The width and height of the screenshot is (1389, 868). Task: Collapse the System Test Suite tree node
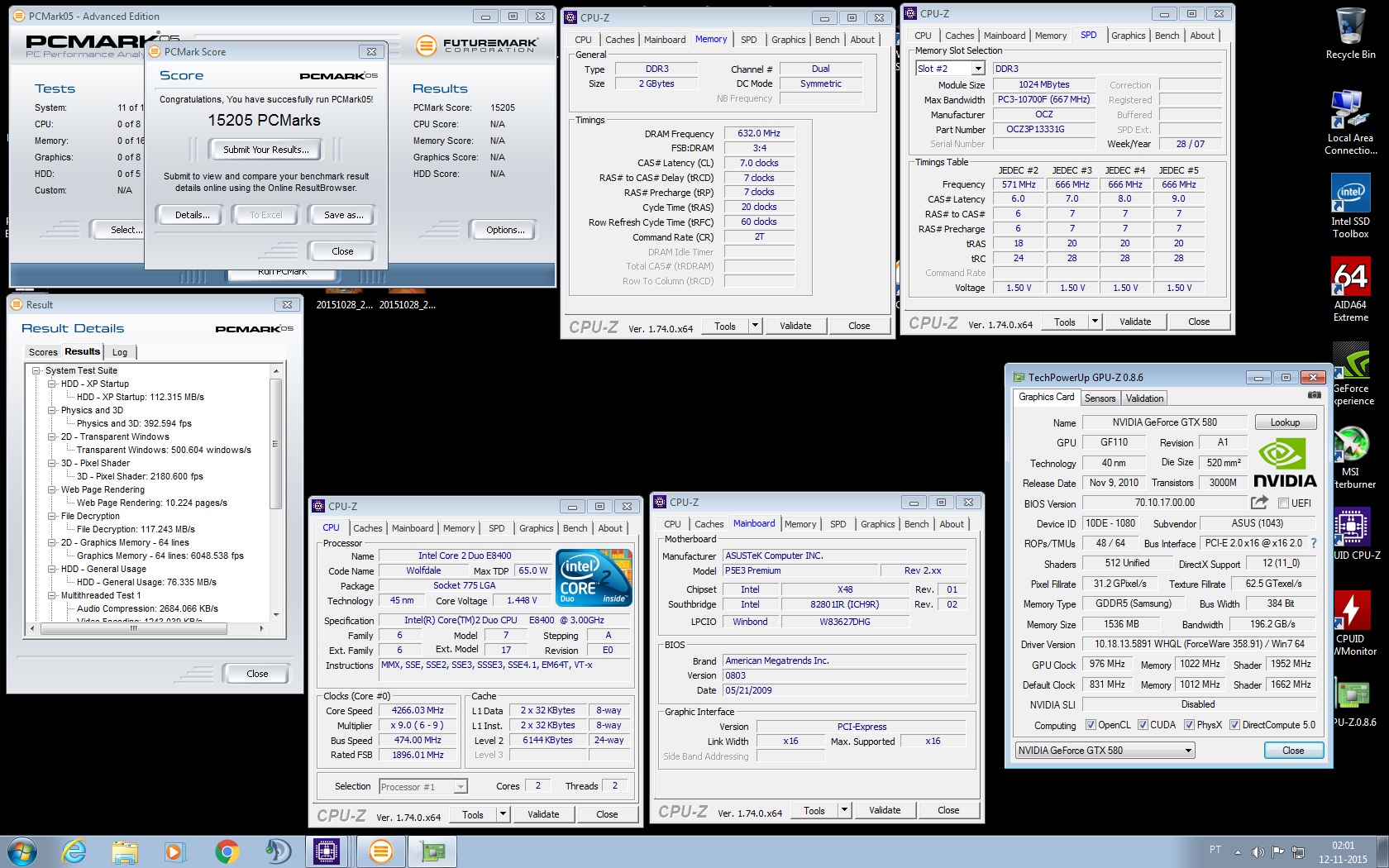coord(36,370)
